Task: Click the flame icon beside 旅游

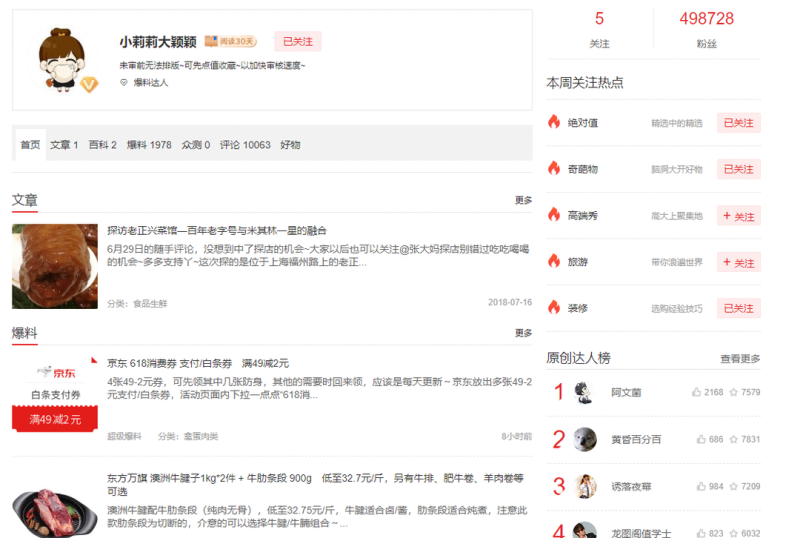Action: click(x=554, y=261)
